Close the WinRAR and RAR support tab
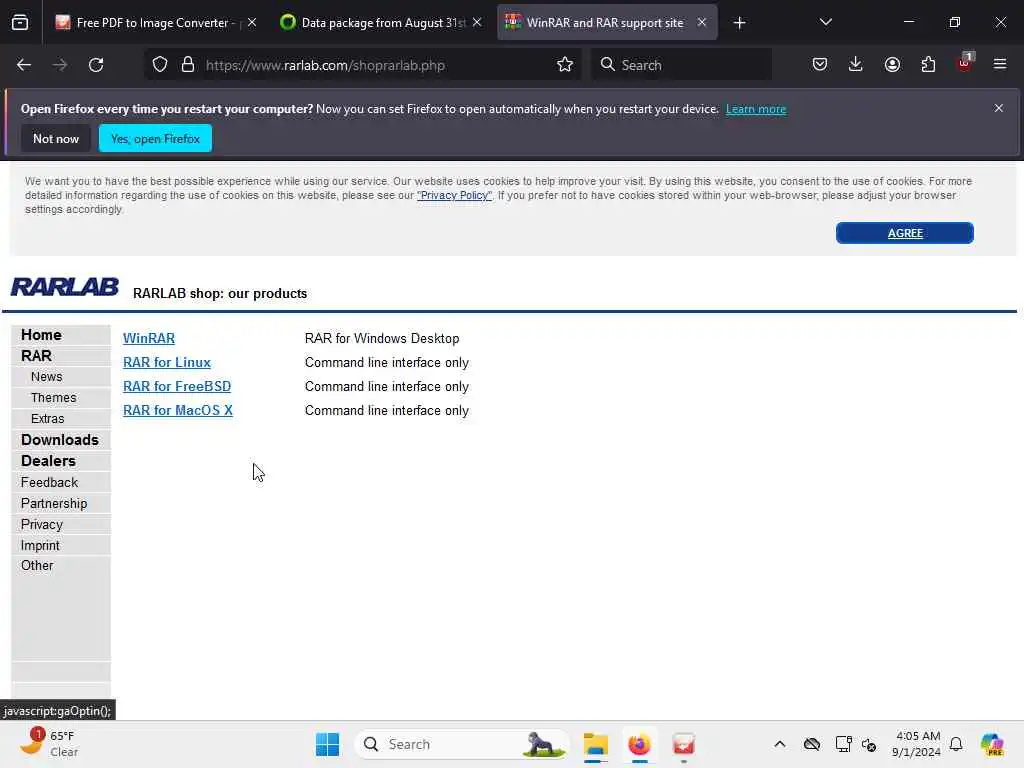1024x768 pixels. click(701, 22)
